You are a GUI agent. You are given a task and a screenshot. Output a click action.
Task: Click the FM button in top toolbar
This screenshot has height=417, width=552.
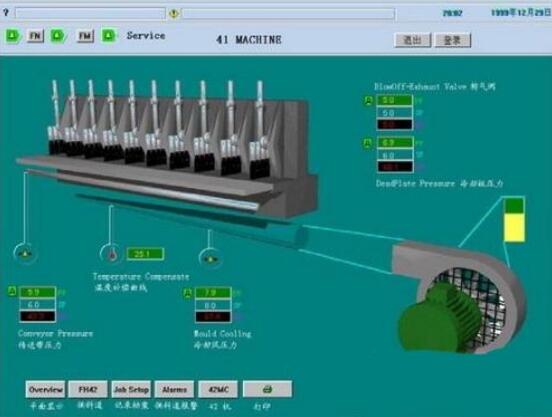click(x=85, y=36)
